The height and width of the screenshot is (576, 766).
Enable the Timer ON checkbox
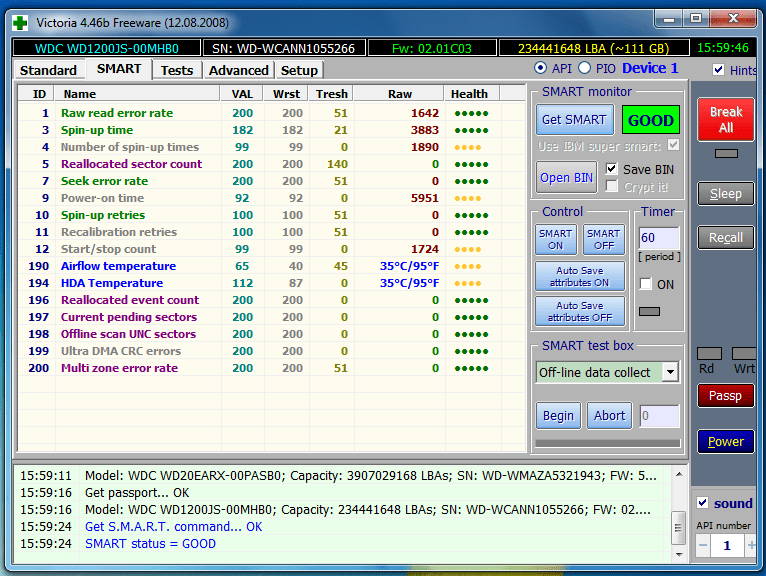[645, 284]
